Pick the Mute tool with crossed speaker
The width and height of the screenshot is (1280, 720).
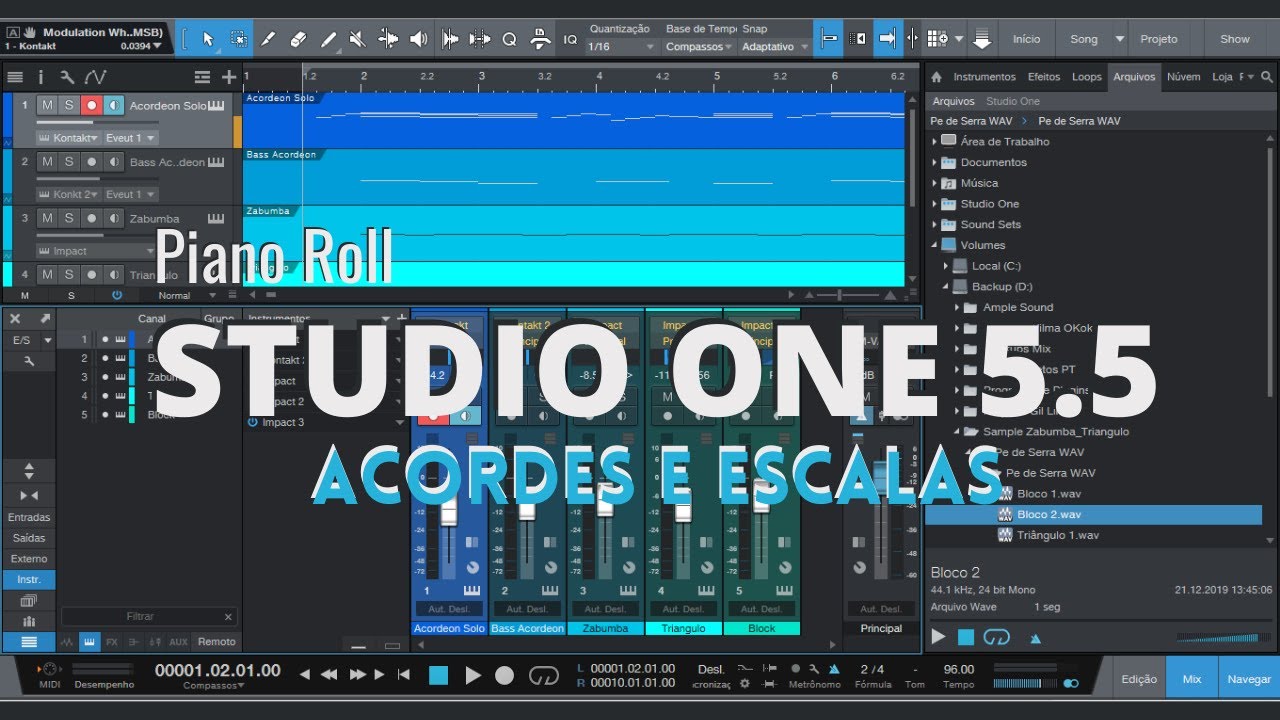pos(358,39)
